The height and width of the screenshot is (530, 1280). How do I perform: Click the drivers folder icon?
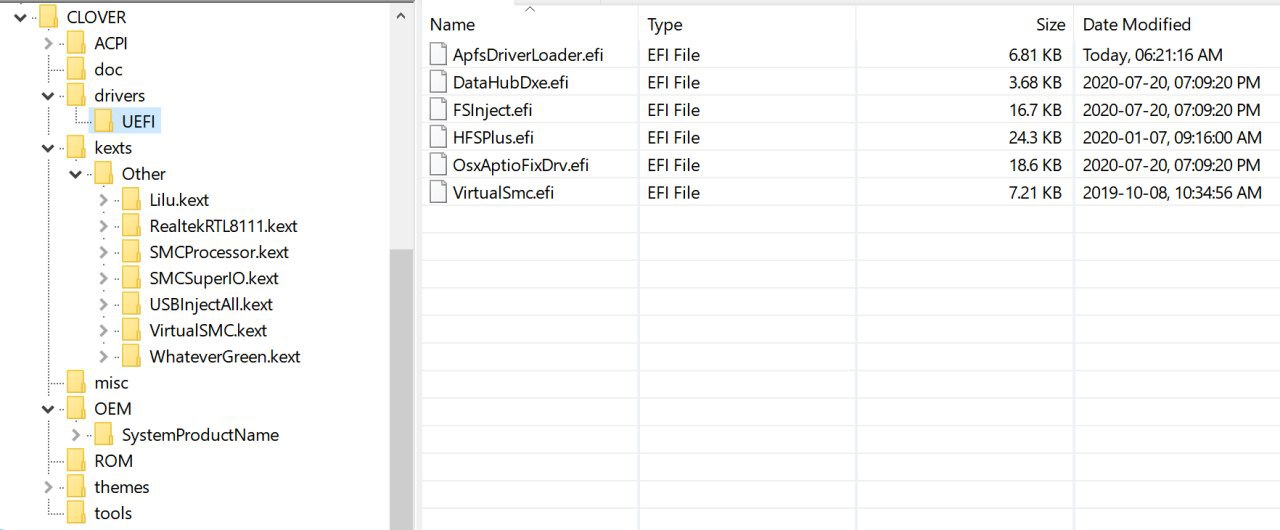pyautogui.click(x=76, y=95)
